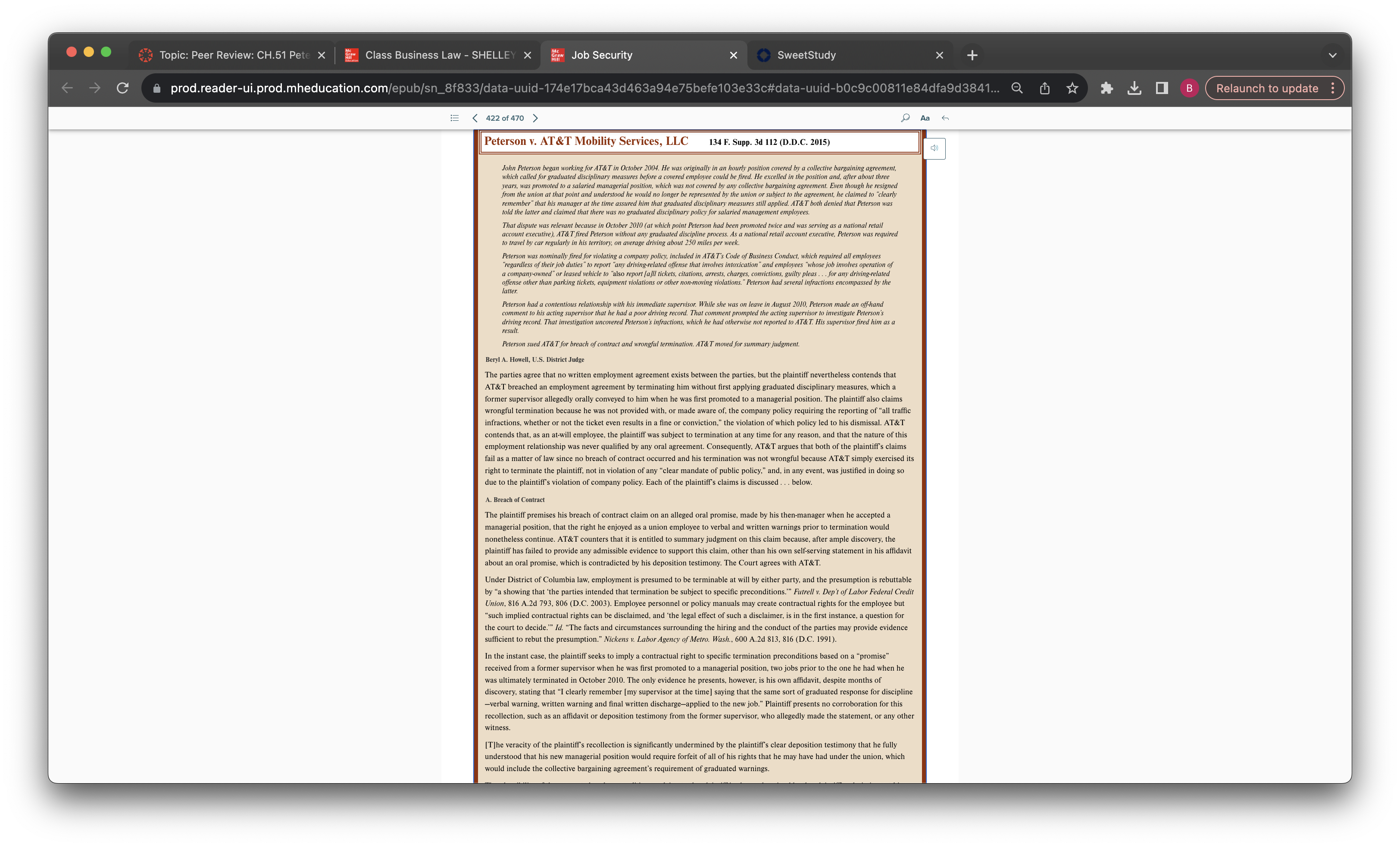This screenshot has width=1400, height=847.
Task: Open Chrome page zoom magnifier
Action: 1017,88
